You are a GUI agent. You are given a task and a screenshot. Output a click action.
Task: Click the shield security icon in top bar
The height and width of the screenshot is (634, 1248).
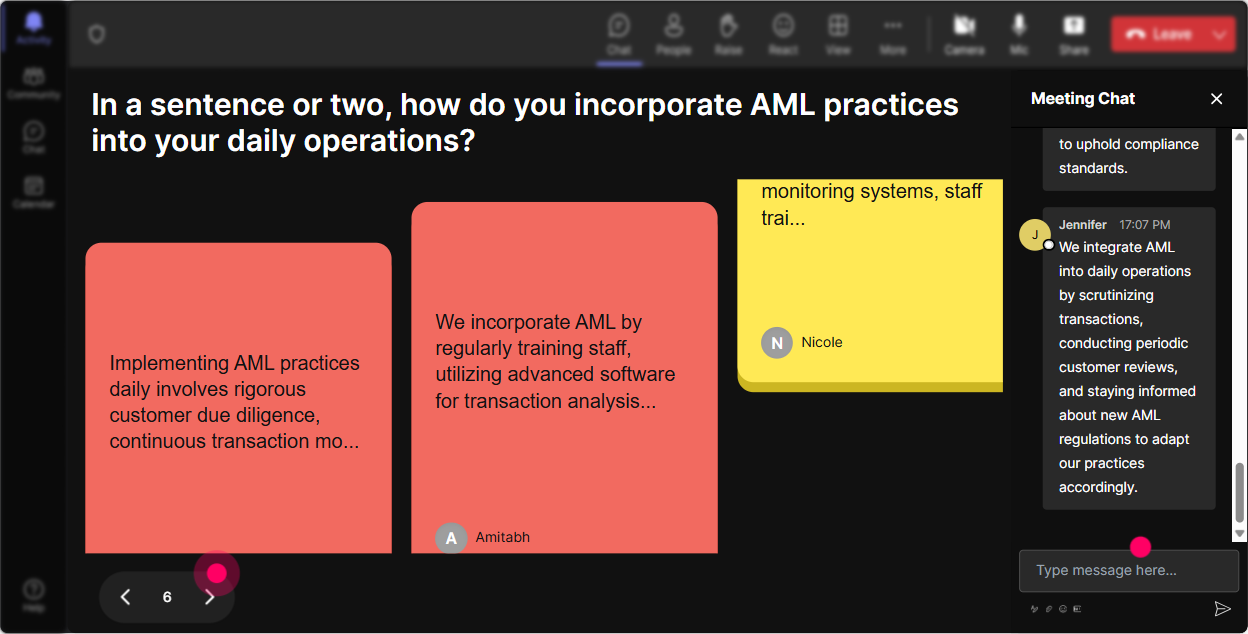tap(97, 34)
